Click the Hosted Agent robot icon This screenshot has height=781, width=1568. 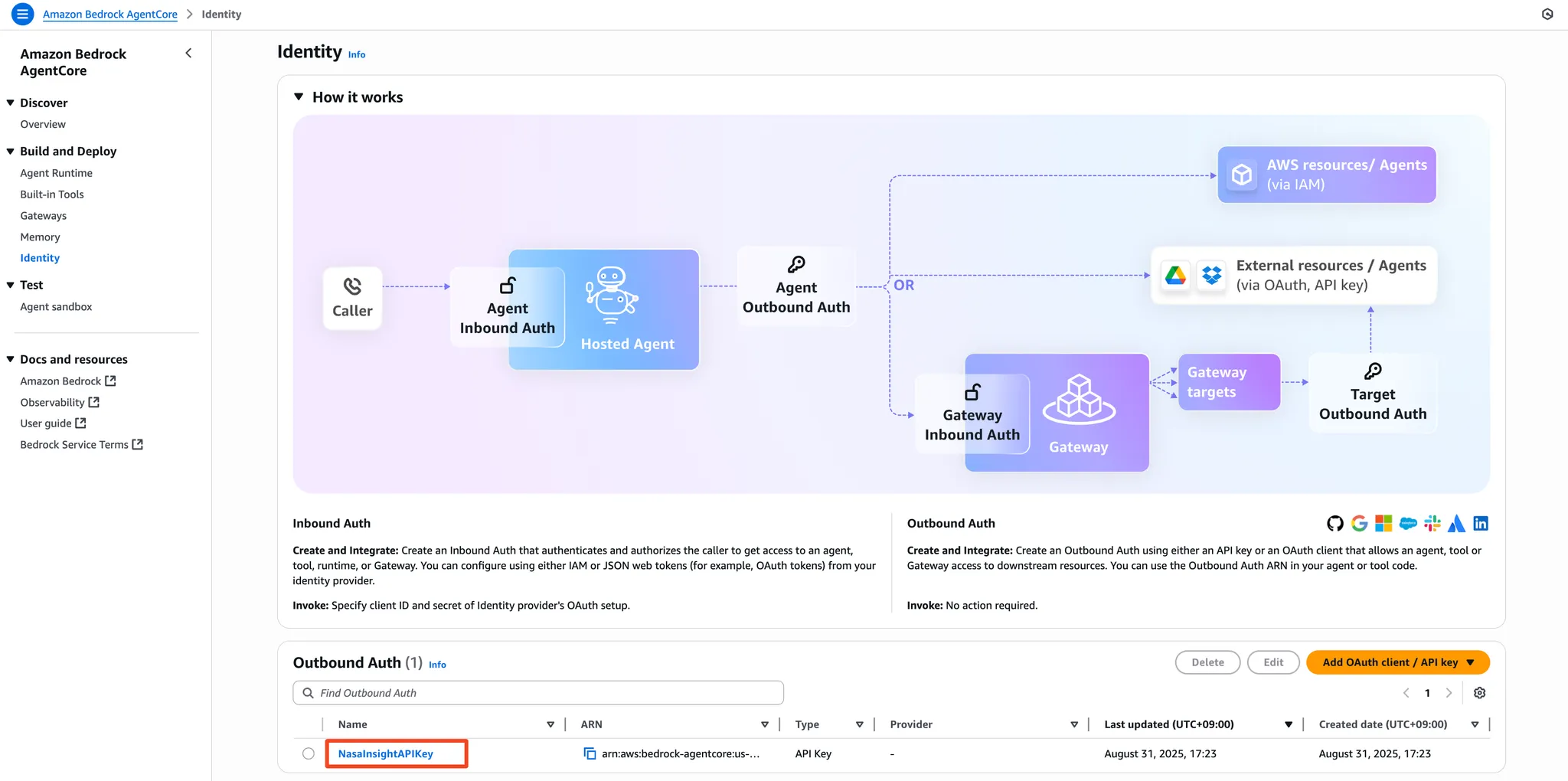(611, 295)
